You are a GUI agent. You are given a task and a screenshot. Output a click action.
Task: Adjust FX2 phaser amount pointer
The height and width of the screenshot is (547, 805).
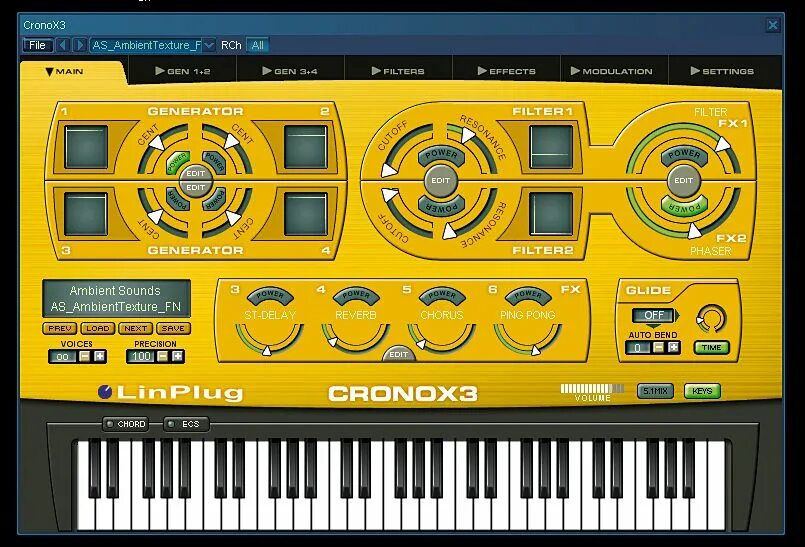coord(694,231)
